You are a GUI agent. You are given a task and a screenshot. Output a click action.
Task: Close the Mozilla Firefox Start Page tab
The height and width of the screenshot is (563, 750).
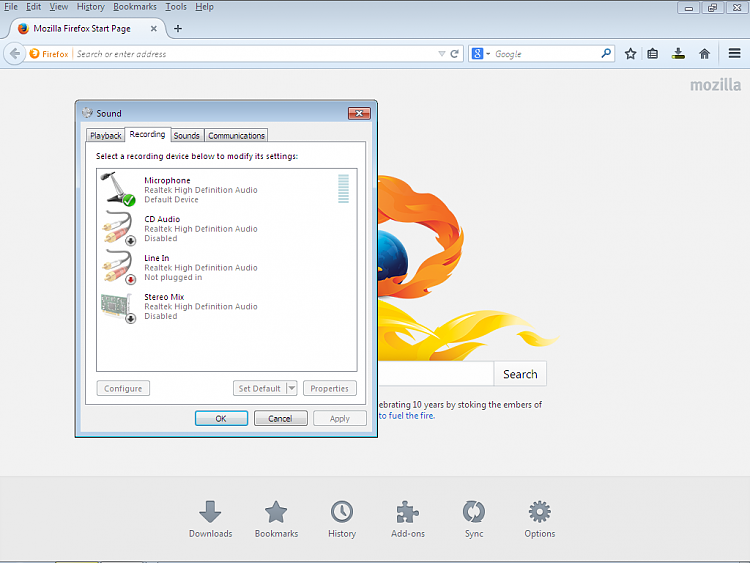(x=154, y=29)
